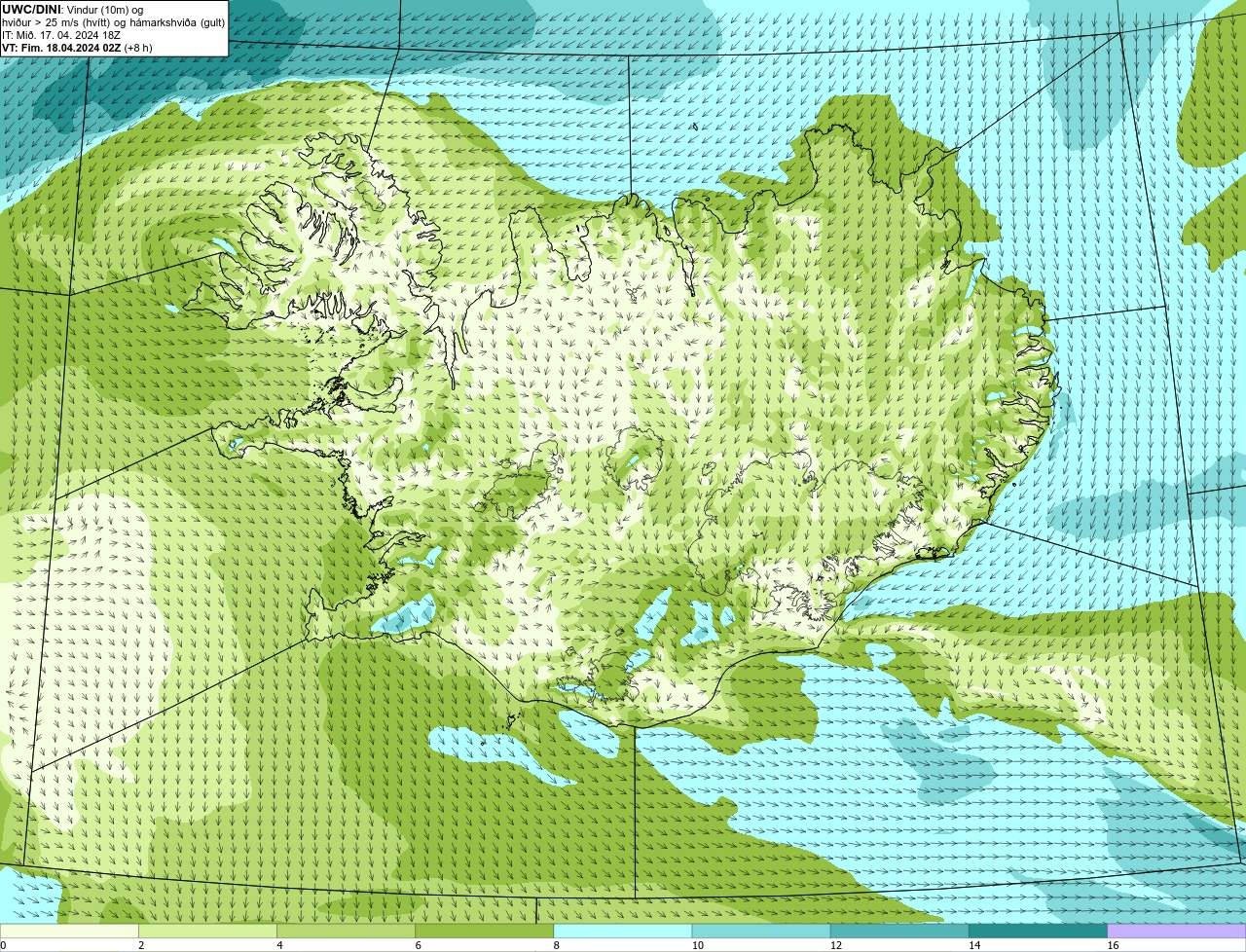Screen dimensions: 1246x952
Task: Click the 'VT: Fim. 18.04.2024 02Z (+8 h)' line
Action: coord(77,48)
